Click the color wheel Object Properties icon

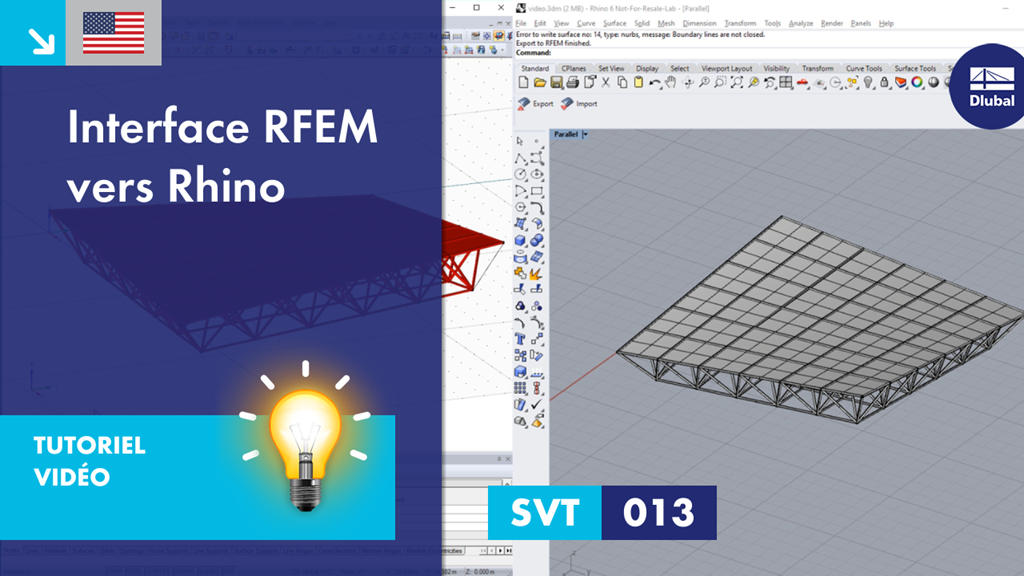tap(917, 83)
